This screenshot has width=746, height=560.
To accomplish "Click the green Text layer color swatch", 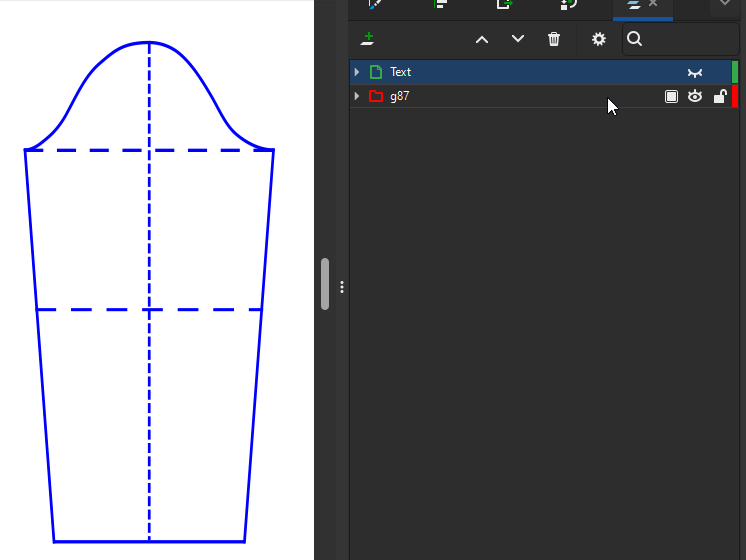I will pyautogui.click(x=735, y=72).
